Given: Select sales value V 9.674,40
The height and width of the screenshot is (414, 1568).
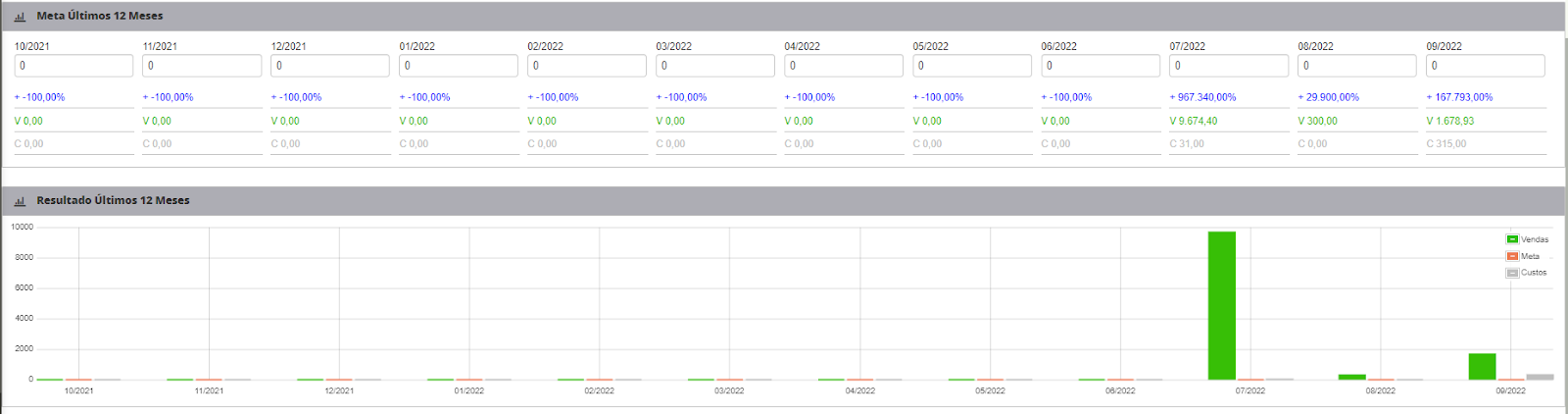Looking at the screenshot, I should (x=1194, y=121).
